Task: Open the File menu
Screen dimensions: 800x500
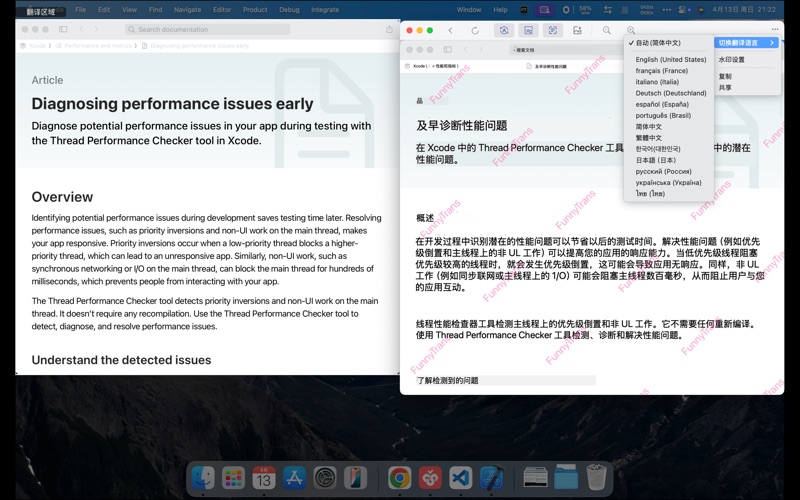Action: [81, 10]
